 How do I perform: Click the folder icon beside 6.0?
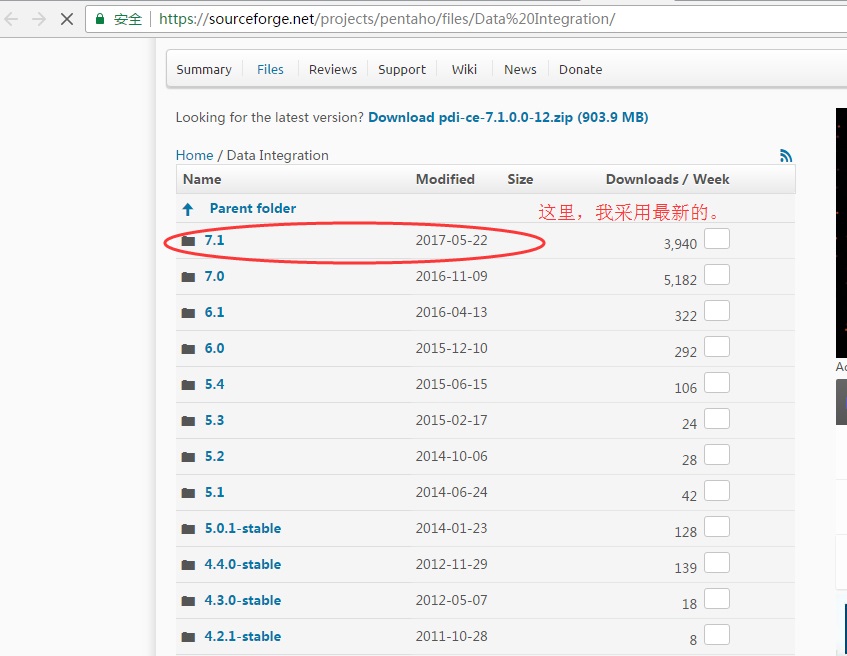pyautogui.click(x=188, y=349)
